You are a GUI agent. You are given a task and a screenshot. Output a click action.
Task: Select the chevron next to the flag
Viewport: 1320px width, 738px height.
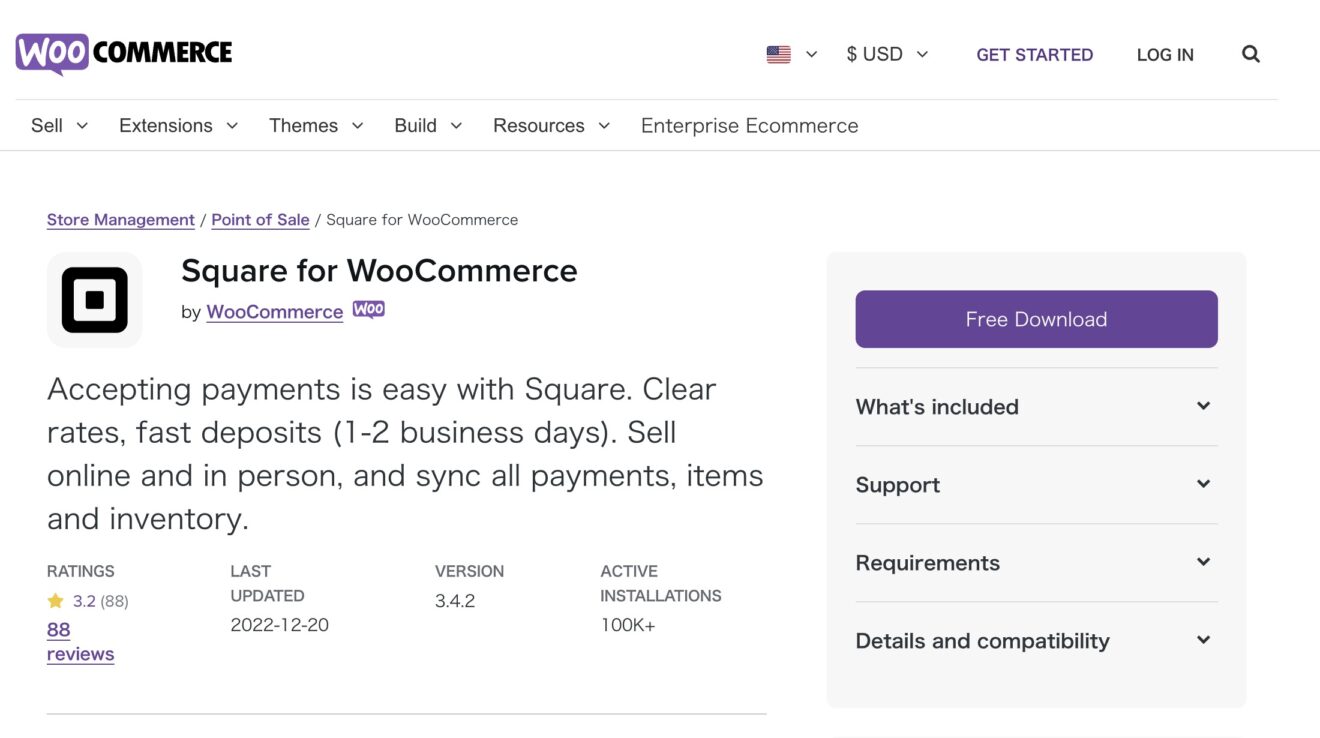[811, 54]
